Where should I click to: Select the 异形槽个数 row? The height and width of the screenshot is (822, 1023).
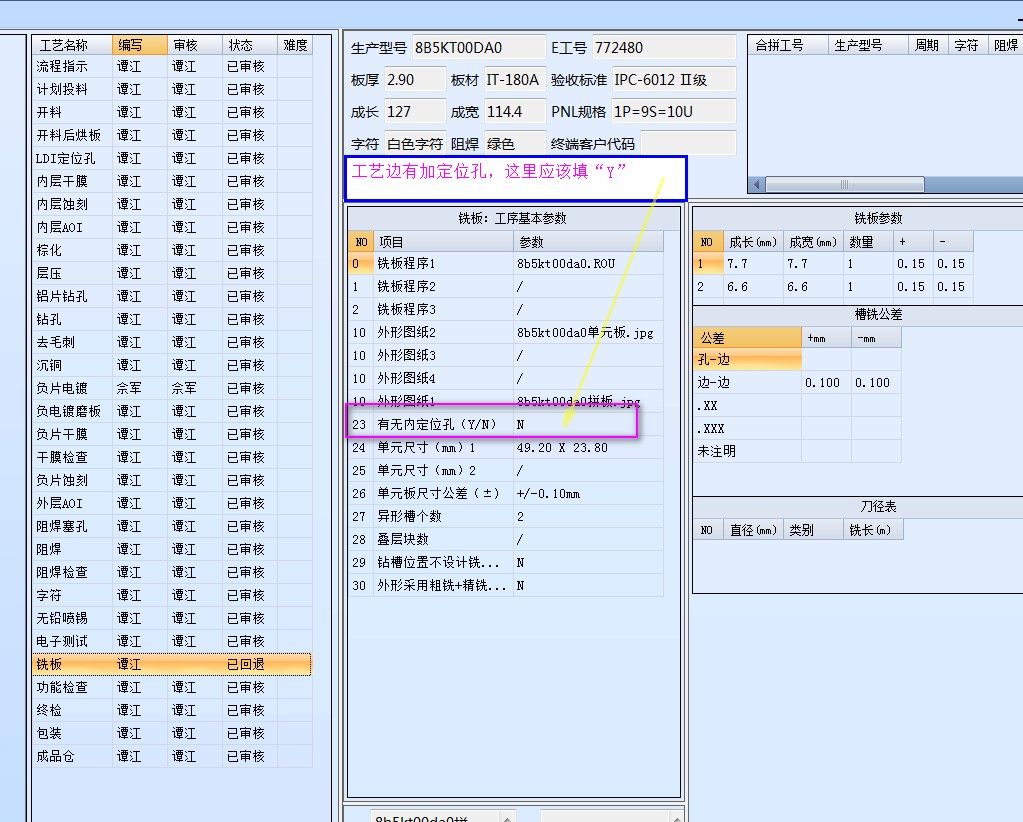click(x=506, y=517)
